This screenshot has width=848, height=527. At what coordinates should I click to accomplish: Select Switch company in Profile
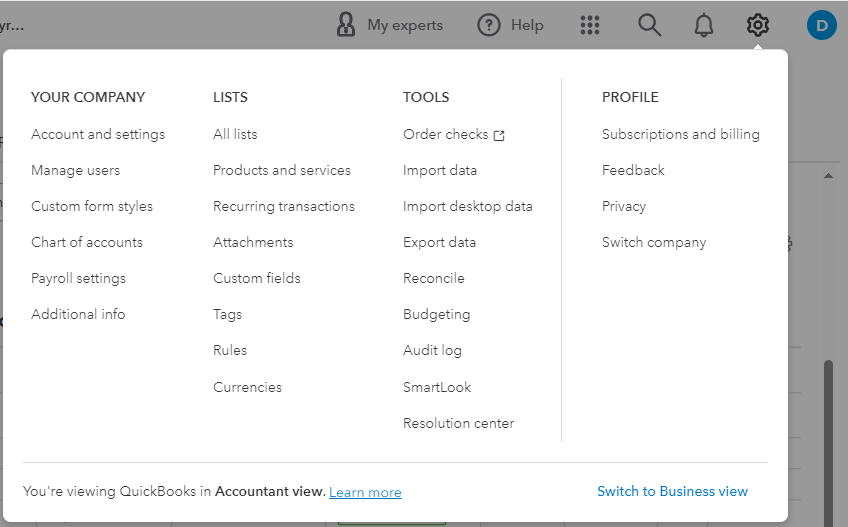pos(654,242)
